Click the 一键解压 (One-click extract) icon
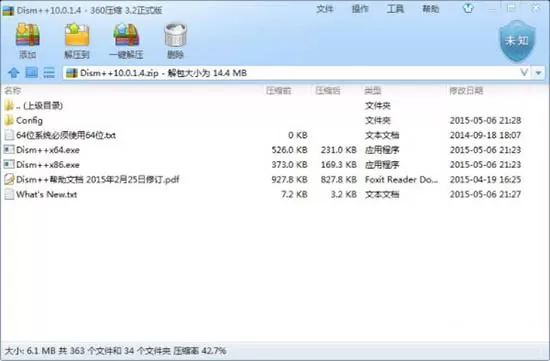The width and height of the screenshot is (550, 361). click(x=126, y=35)
